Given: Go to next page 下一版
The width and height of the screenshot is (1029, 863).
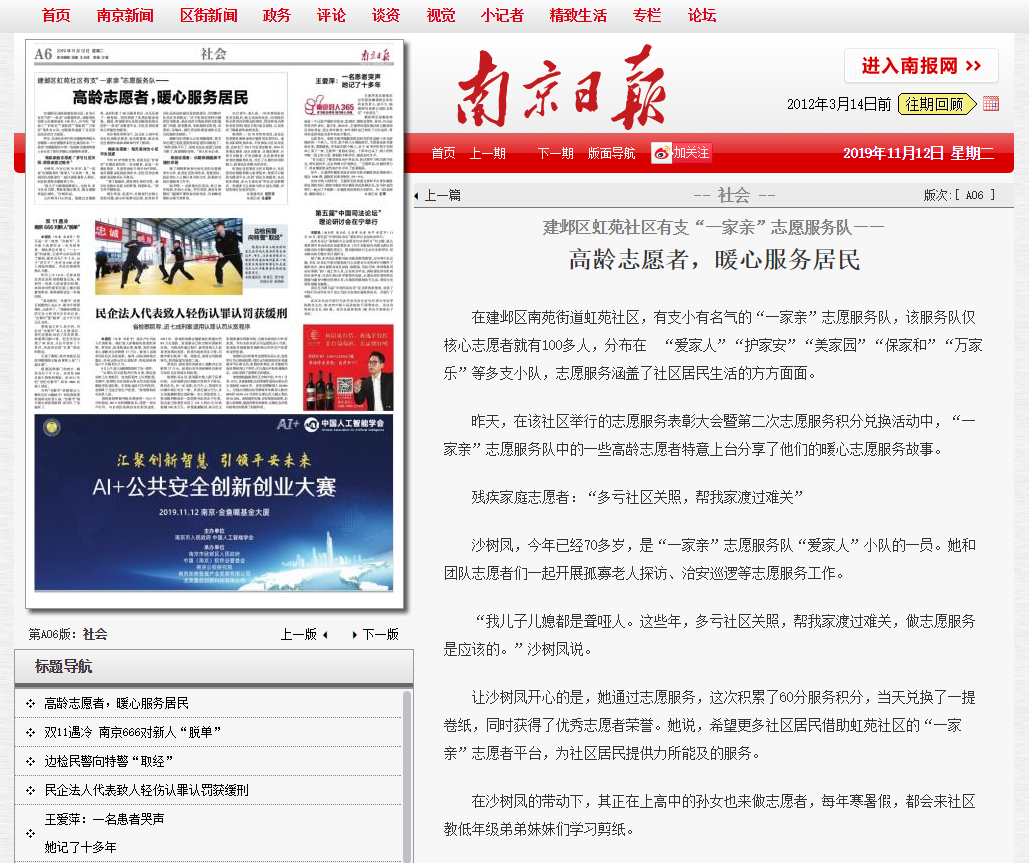Looking at the screenshot, I should [381, 634].
